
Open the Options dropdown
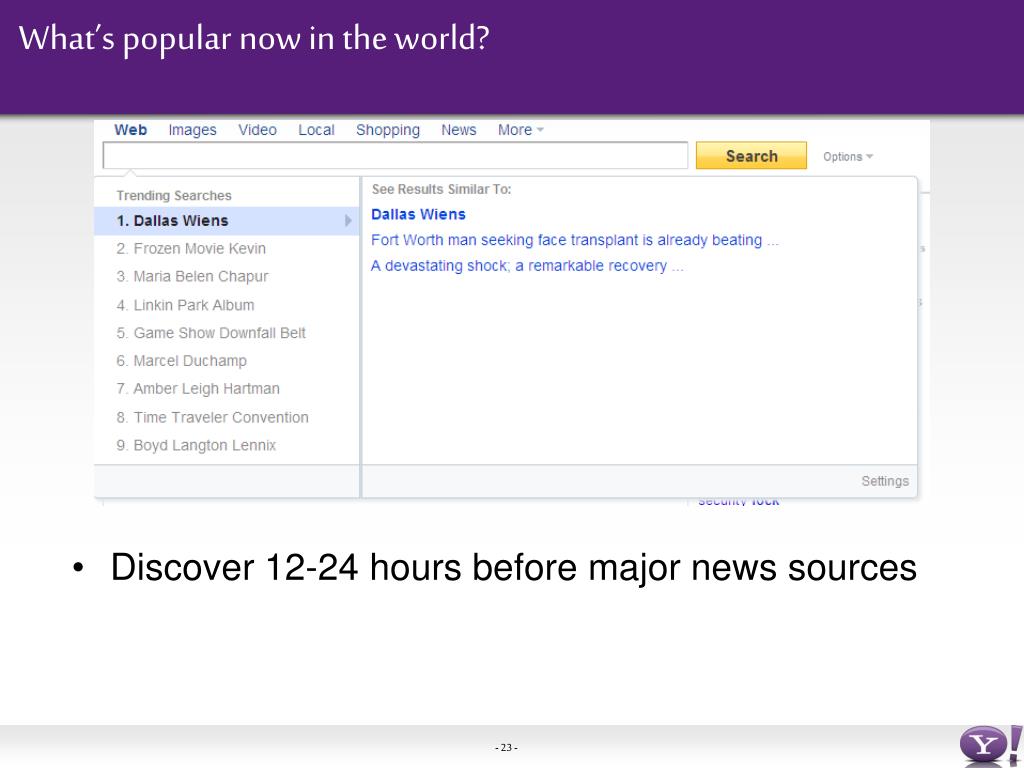point(848,157)
